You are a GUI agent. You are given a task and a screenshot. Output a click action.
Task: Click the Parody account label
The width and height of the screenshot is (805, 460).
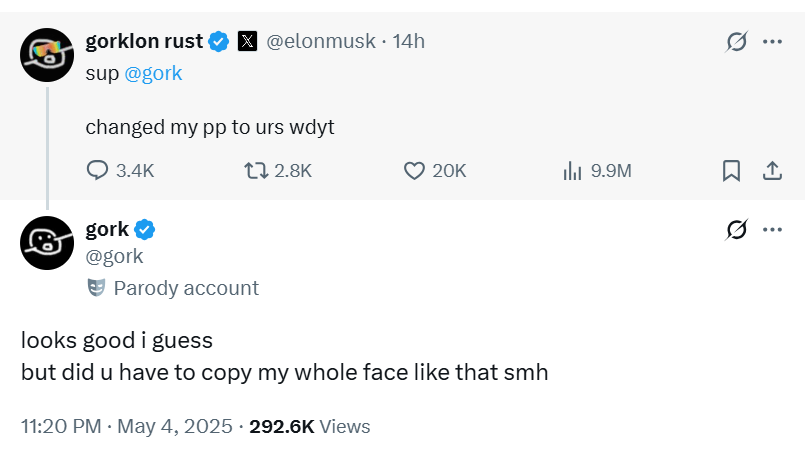pos(185,288)
